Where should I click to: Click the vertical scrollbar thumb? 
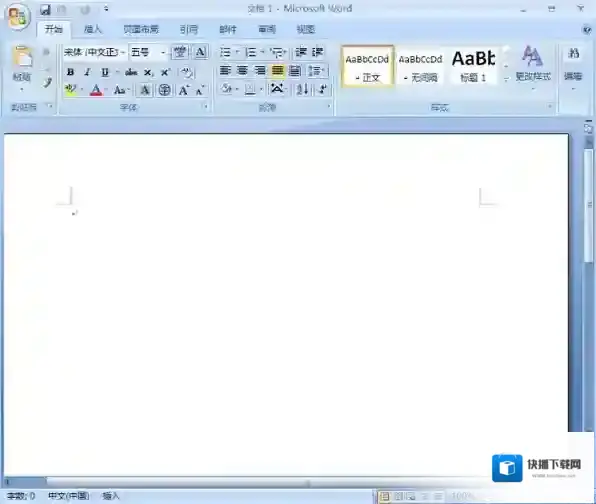[589, 205]
